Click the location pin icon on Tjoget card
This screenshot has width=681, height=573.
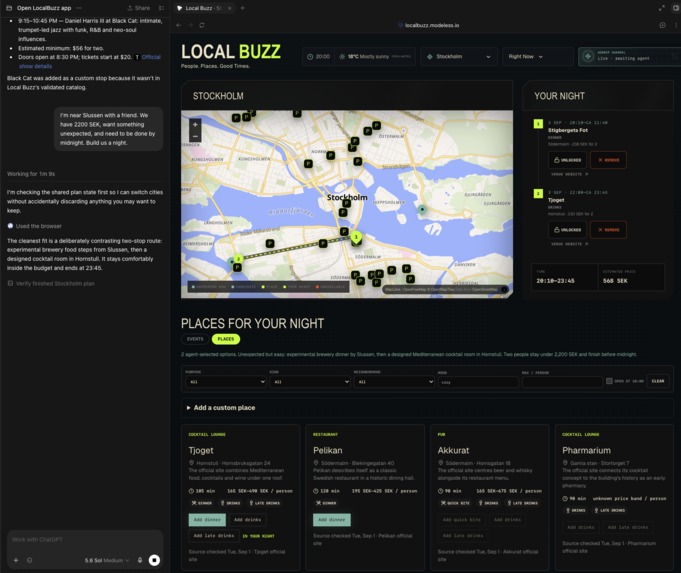point(192,463)
